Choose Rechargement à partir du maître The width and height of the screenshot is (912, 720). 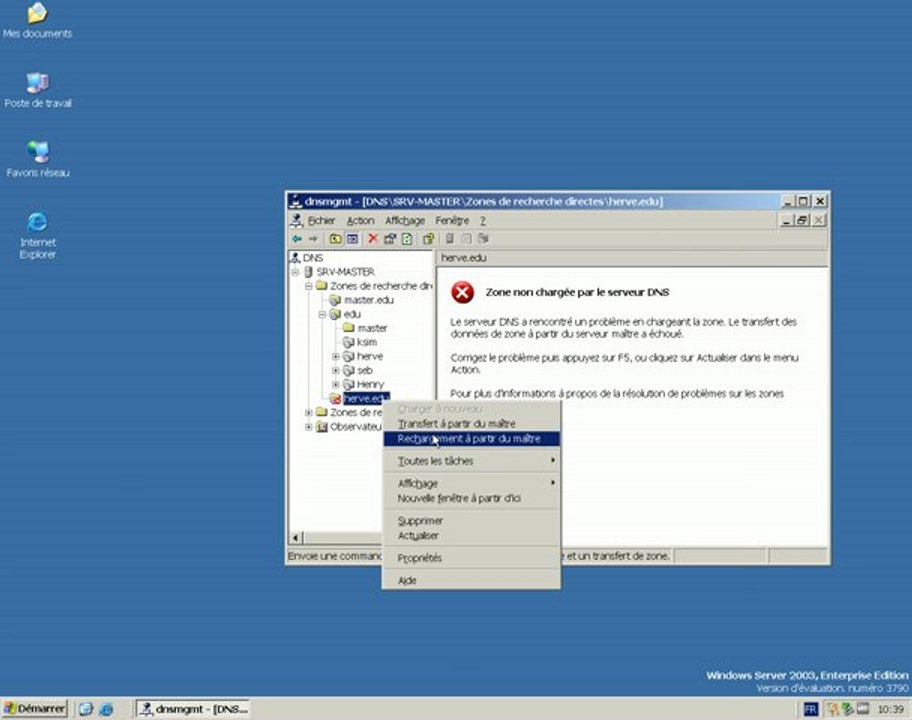click(x=471, y=439)
